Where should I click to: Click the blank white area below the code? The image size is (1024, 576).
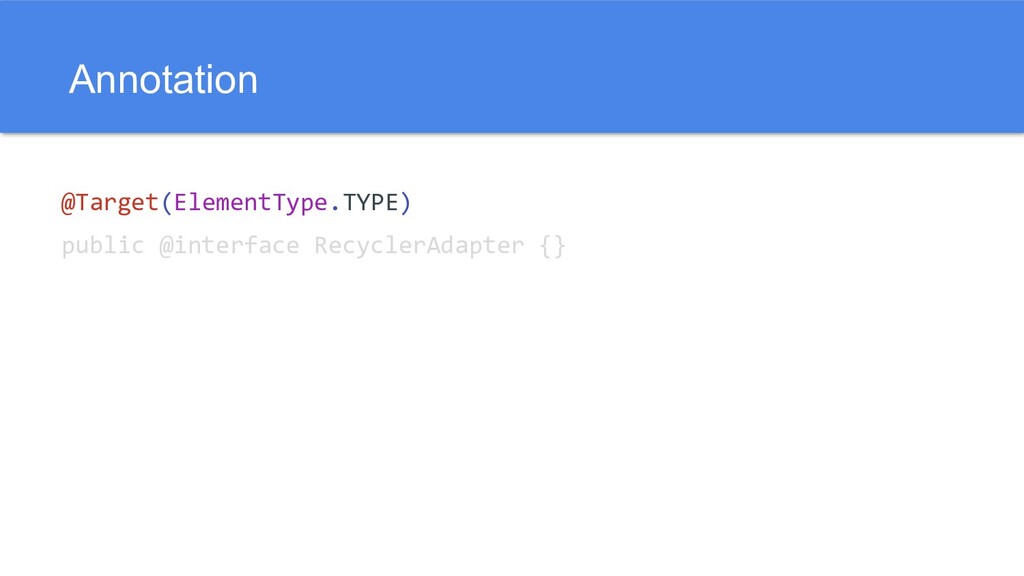point(512,420)
